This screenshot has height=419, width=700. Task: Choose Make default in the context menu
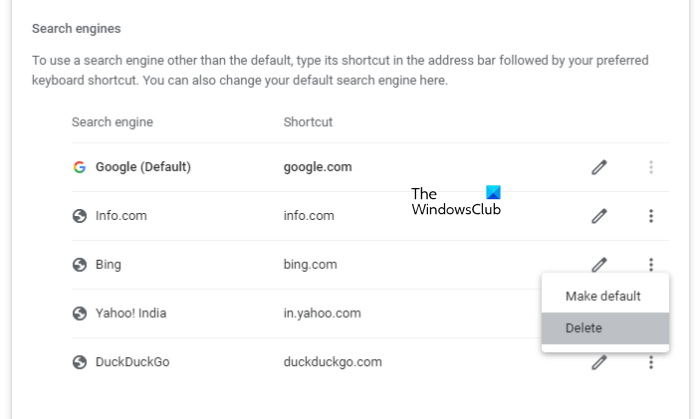pyautogui.click(x=603, y=296)
